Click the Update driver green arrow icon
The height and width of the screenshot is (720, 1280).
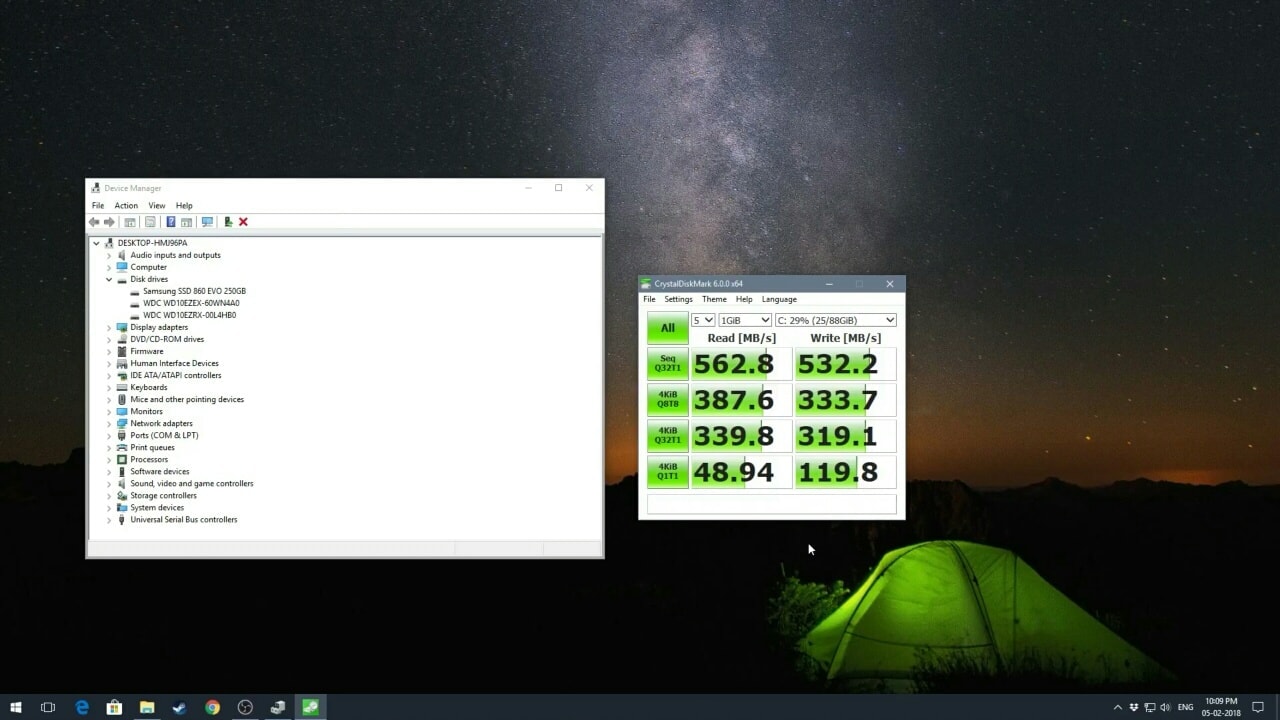(228, 222)
